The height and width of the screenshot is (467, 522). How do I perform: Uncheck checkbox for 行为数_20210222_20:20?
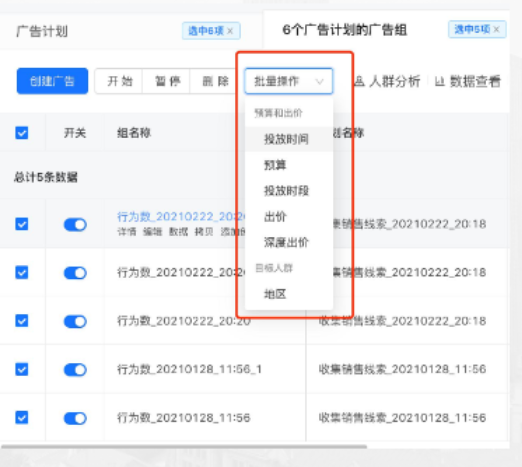coord(22,321)
